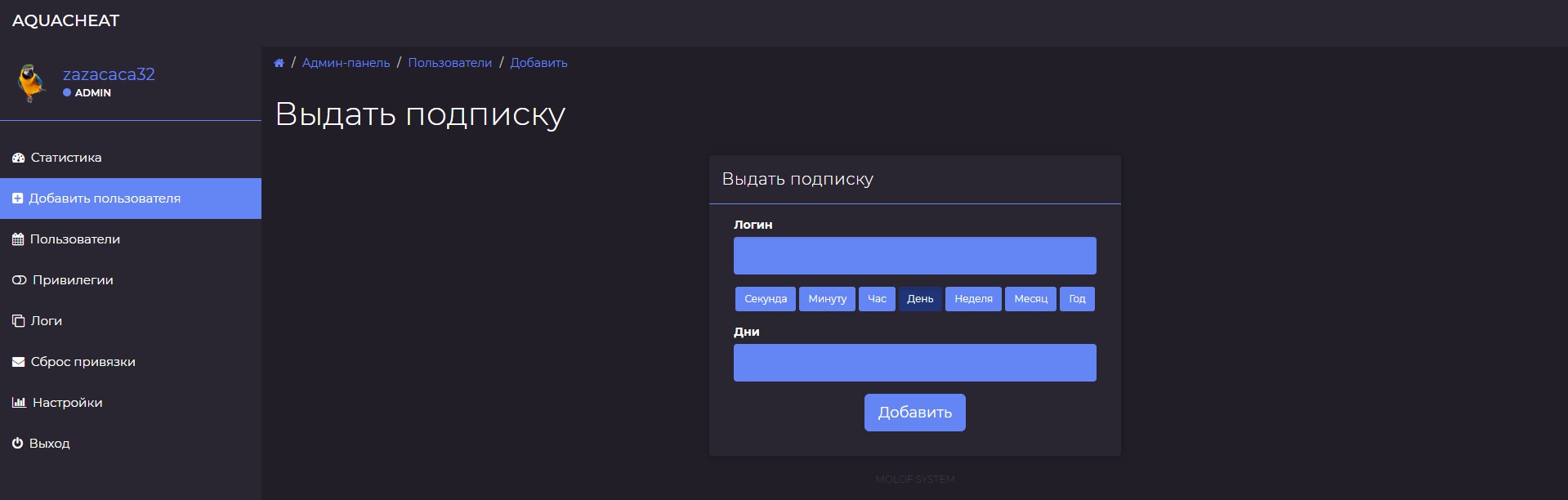The height and width of the screenshot is (500, 1568).
Task: Go to Привилегии page
Action: click(x=72, y=280)
